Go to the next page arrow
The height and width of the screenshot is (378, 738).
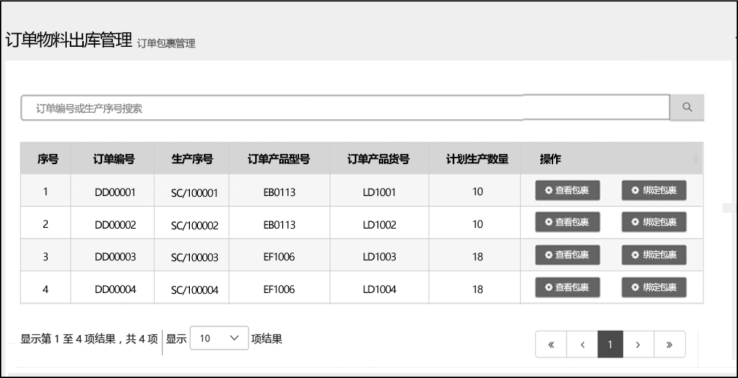(638, 345)
